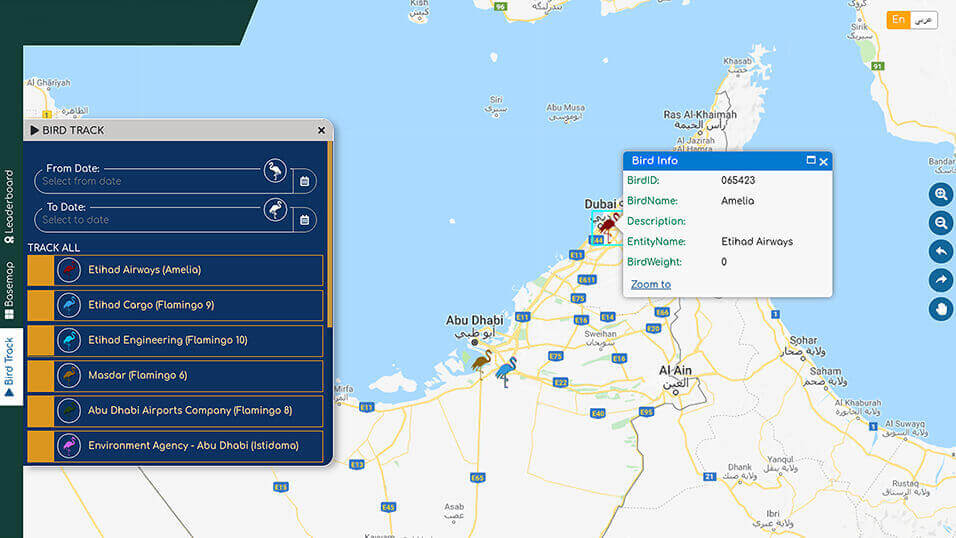Collapse the Bird Track panel arrow
956x538 pixels.
point(35,130)
